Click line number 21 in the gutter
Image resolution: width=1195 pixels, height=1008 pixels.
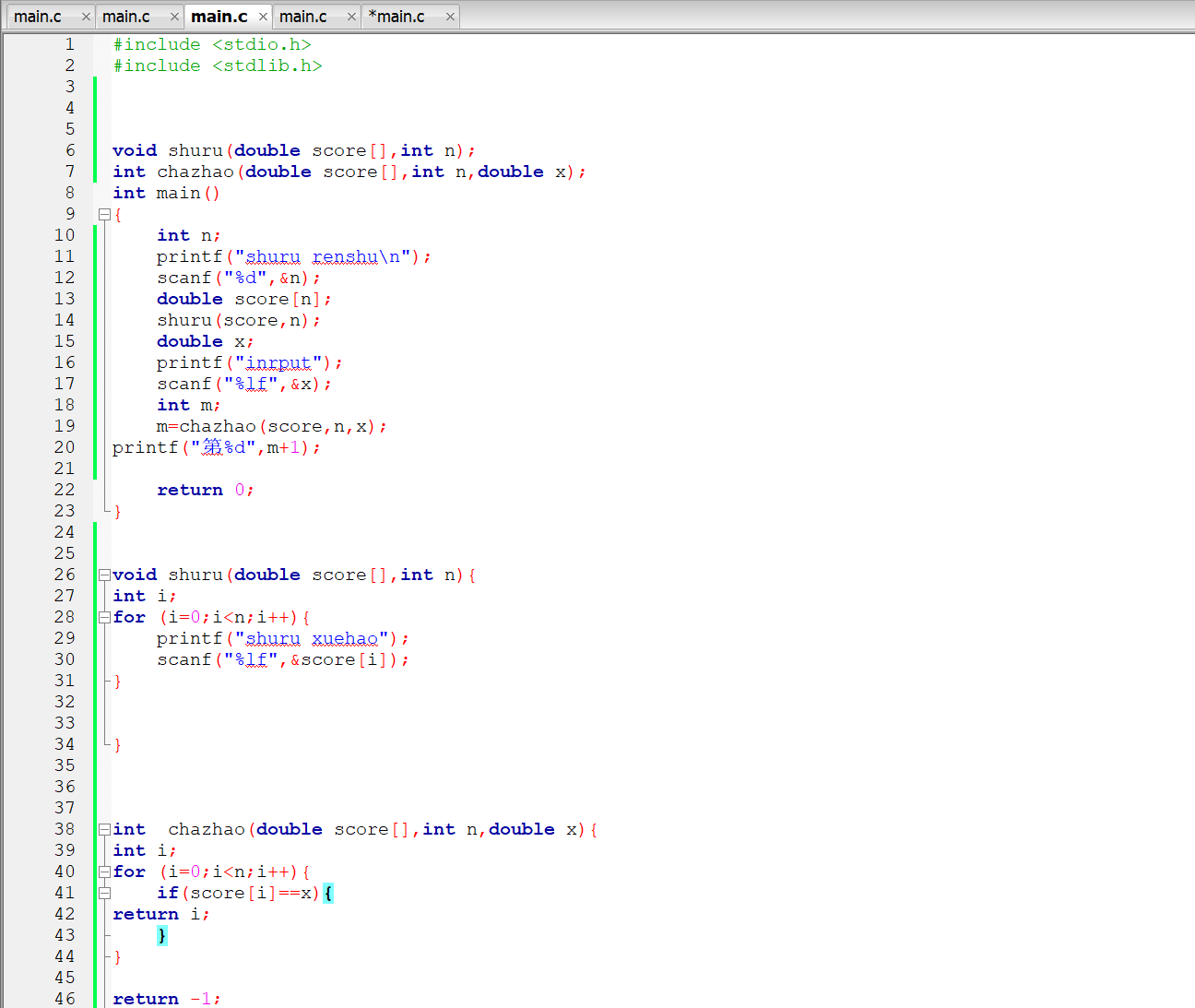pyautogui.click(x=65, y=468)
